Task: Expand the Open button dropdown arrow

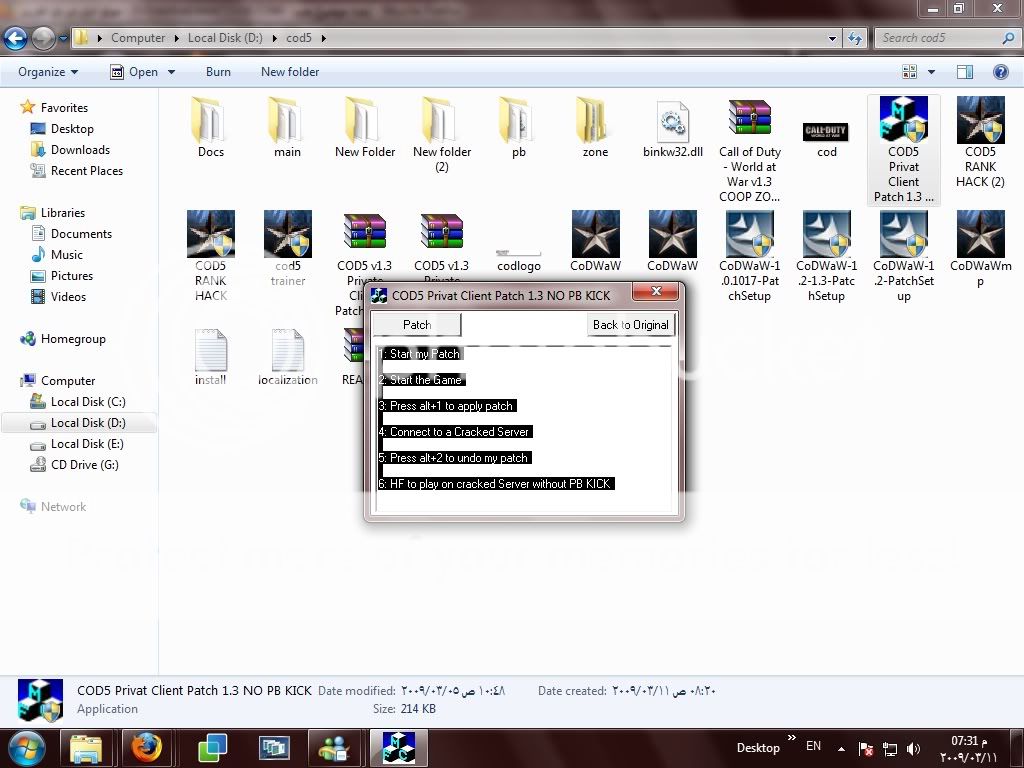Action: (172, 72)
